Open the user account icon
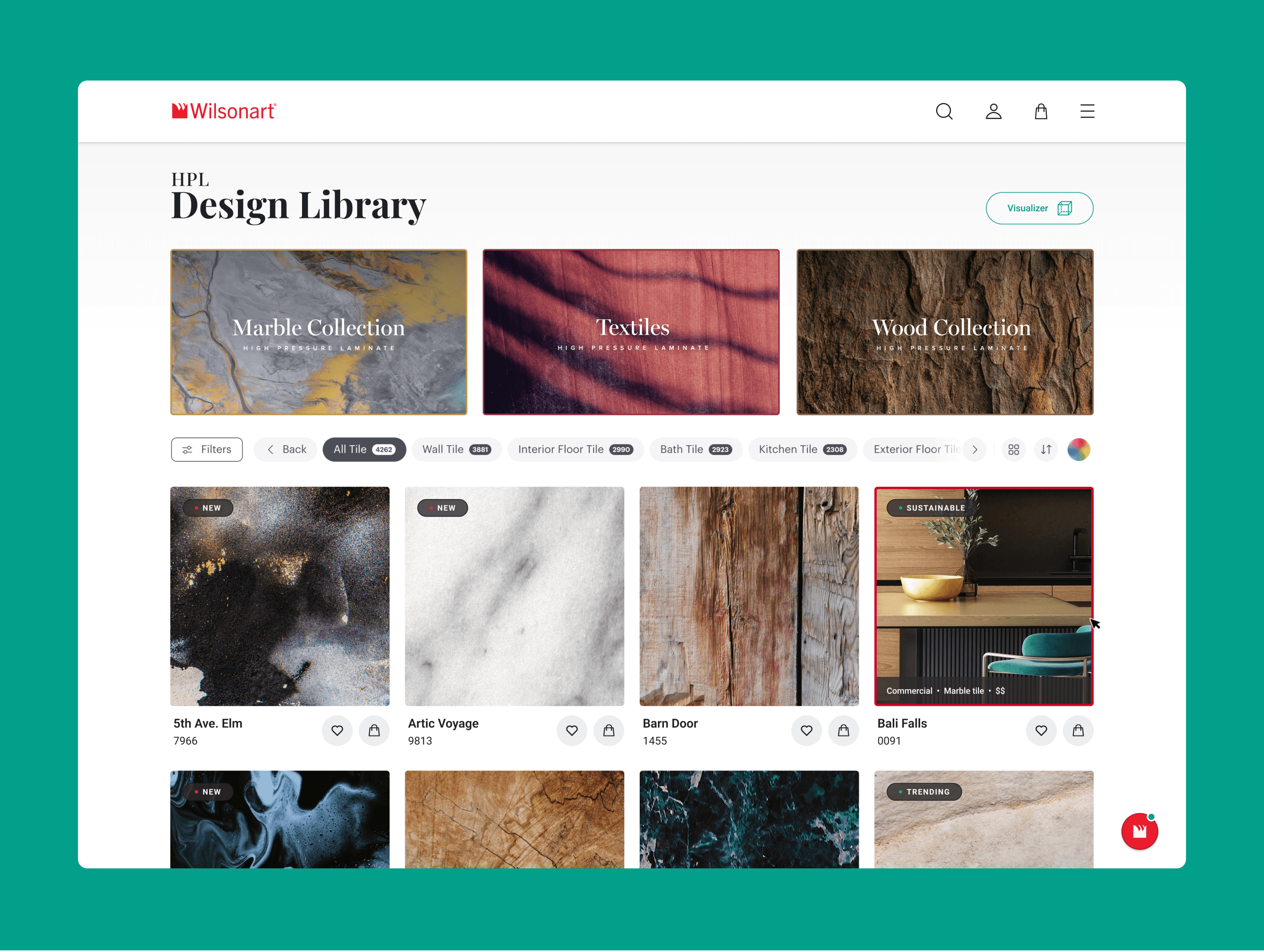The width and height of the screenshot is (1264, 952). 993,112
